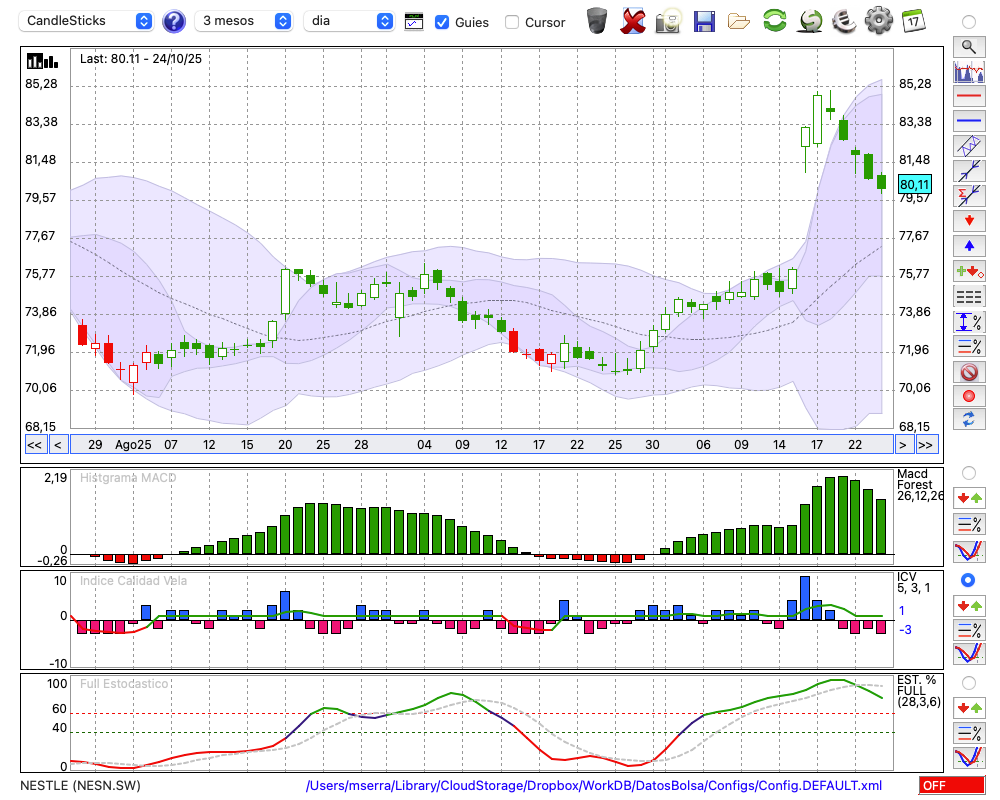Open the Config.DEFAULT.xml file path link
The image size is (1000, 800).
594,786
